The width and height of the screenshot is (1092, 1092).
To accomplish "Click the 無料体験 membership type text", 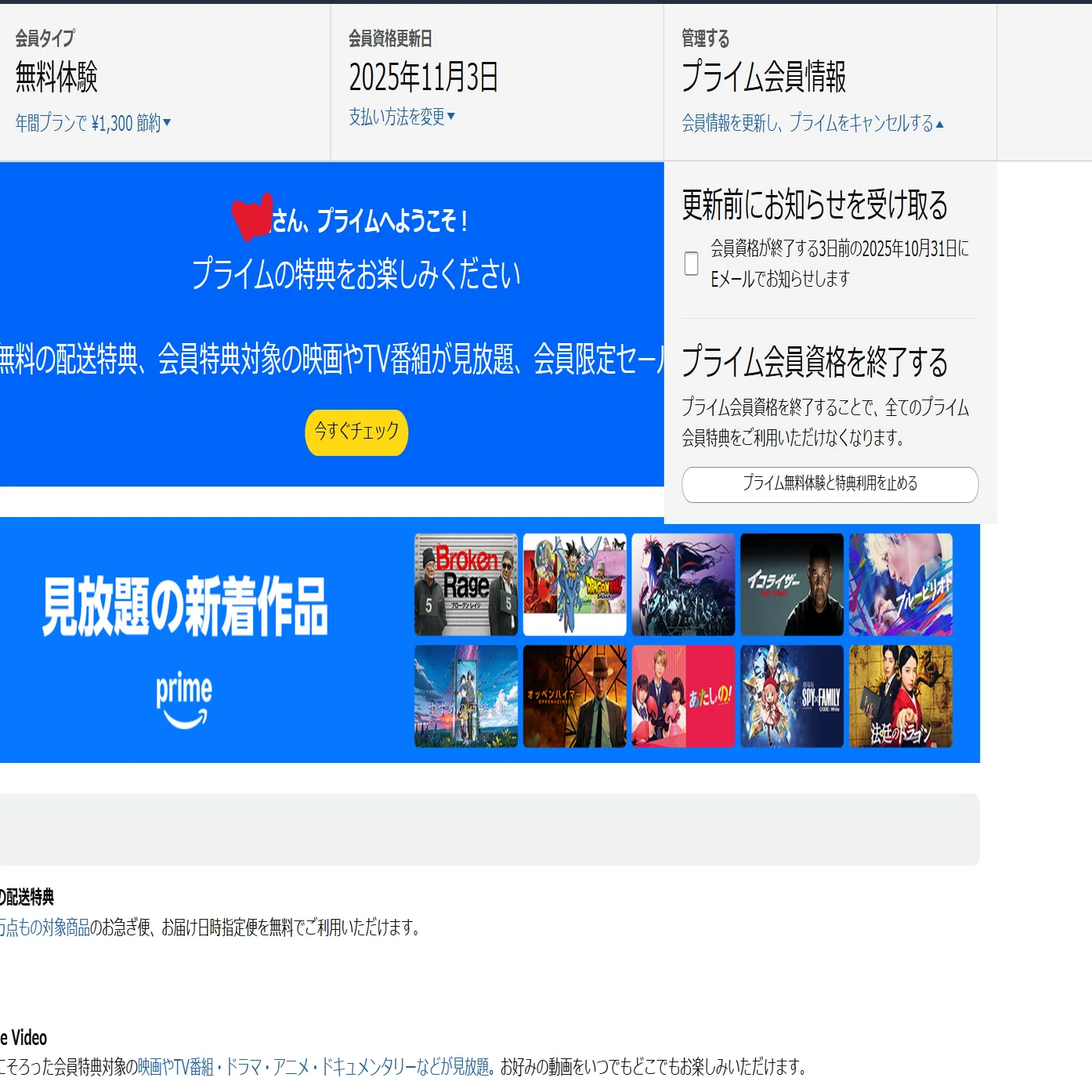I will point(56,77).
